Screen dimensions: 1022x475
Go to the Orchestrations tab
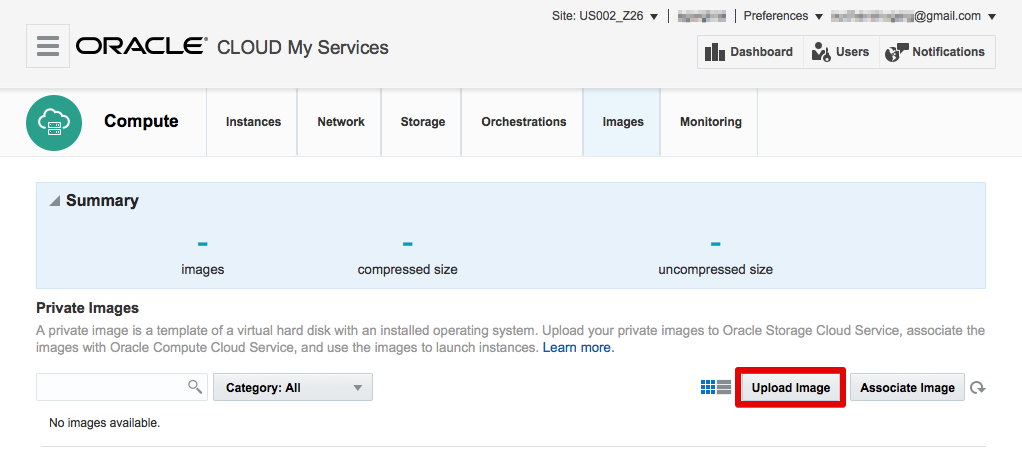523,122
